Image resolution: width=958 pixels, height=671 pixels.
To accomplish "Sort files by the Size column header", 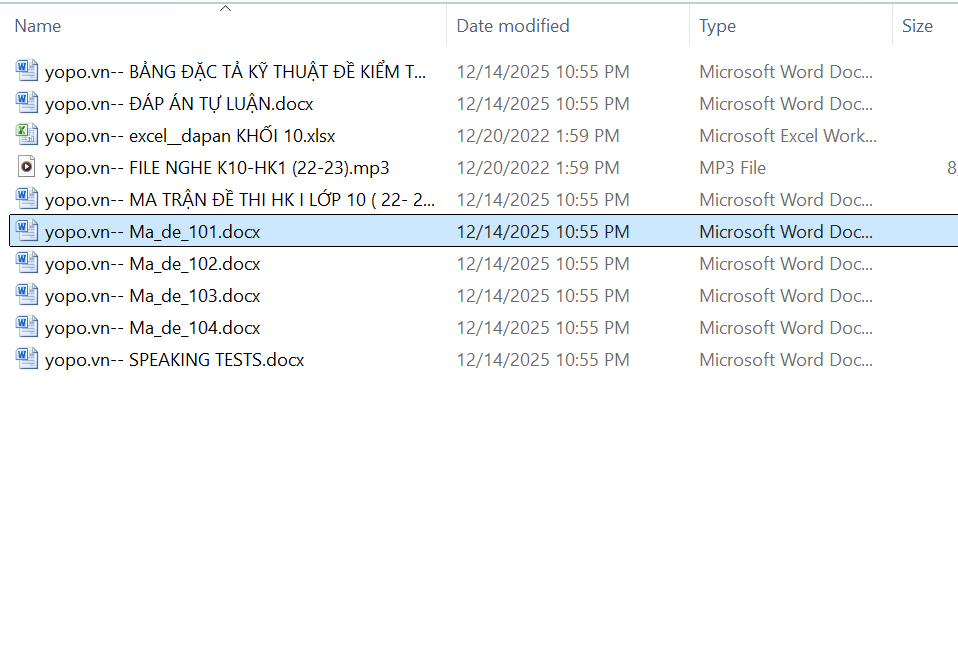I will [916, 26].
